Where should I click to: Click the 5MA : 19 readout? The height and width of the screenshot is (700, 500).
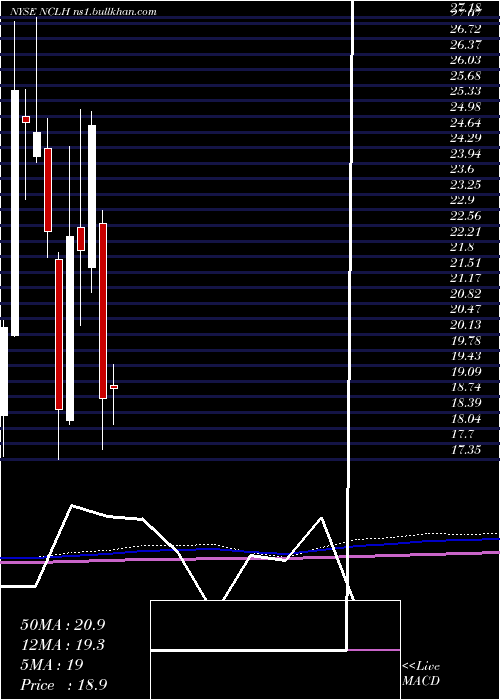[x=52, y=665]
